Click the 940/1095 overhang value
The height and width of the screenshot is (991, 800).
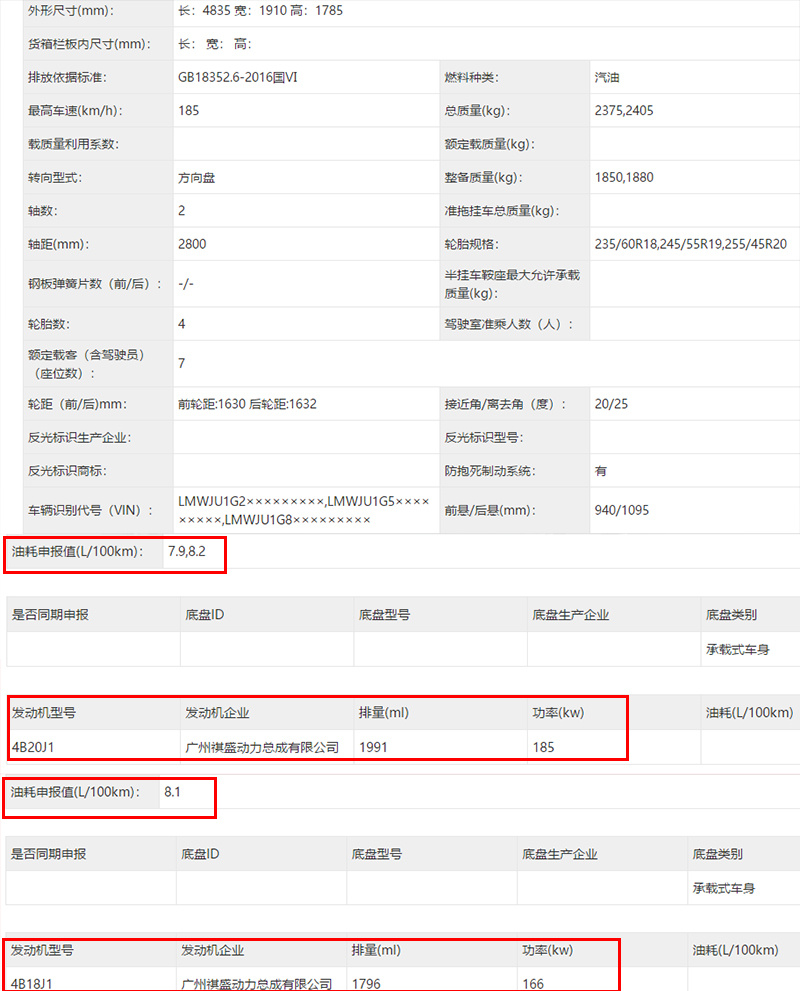pos(622,510)
